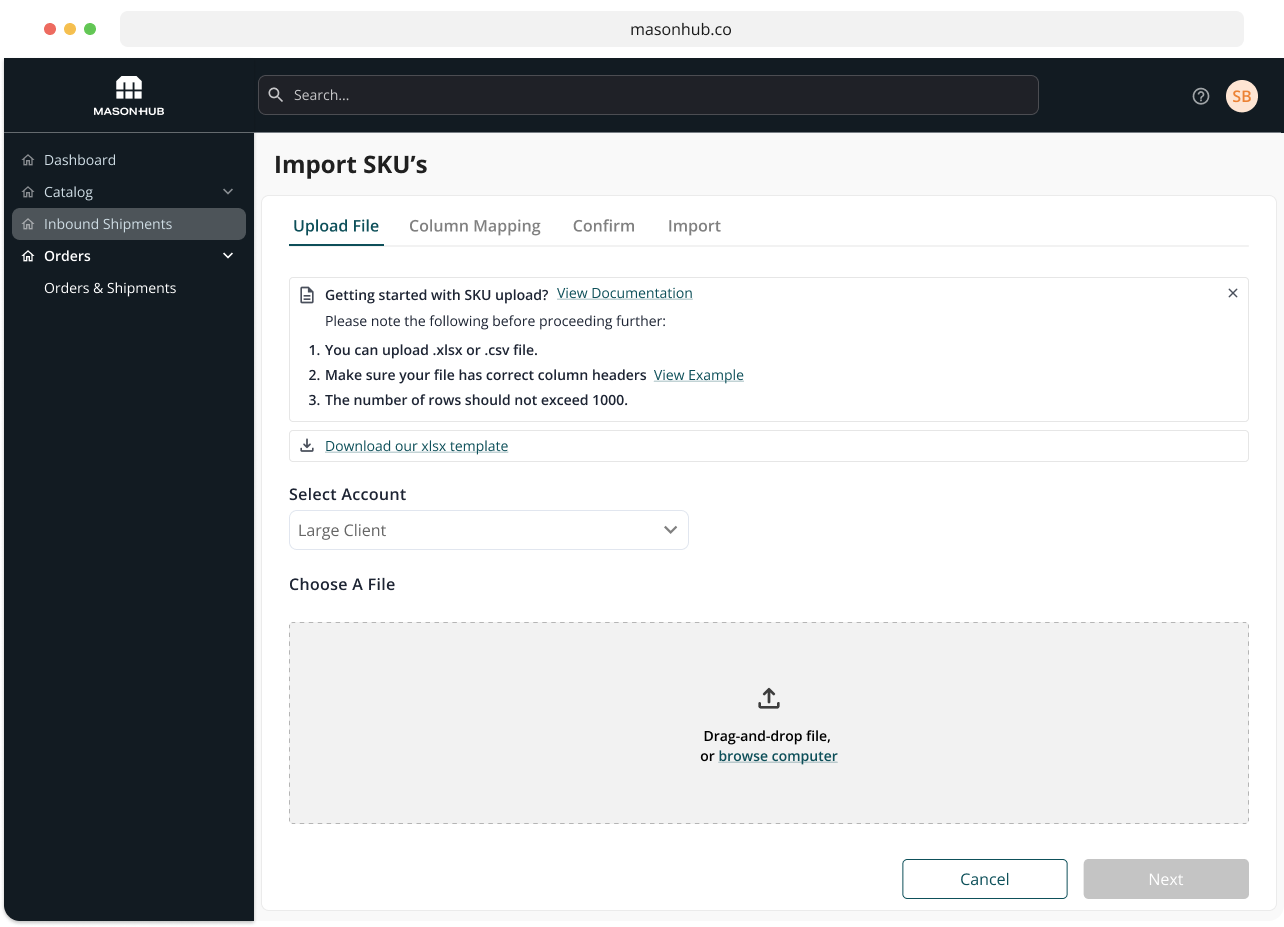This screenshot has width=1284, height=927.
Task: Click the download icon next to xlsx template
Action: [x=307, y=445]
